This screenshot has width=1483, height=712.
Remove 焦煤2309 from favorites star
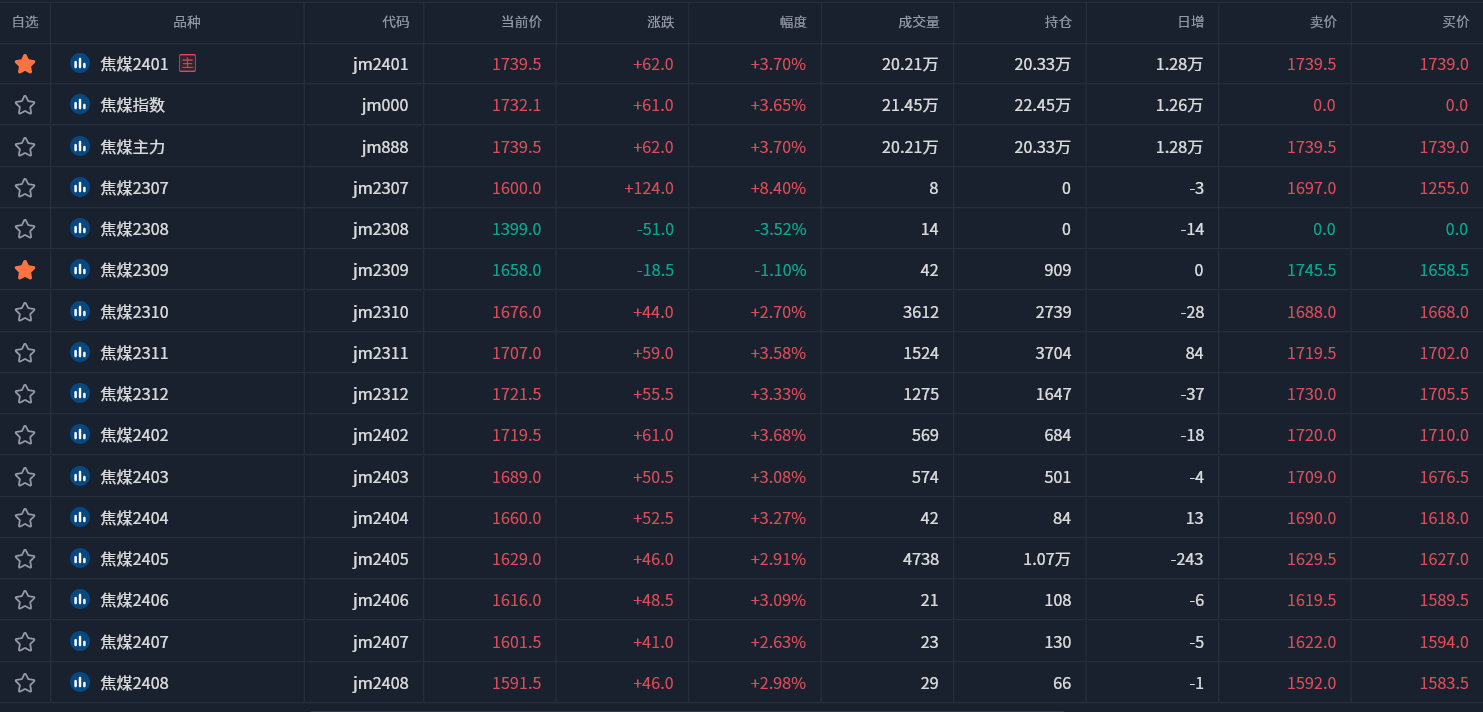(x=25, y=270)
